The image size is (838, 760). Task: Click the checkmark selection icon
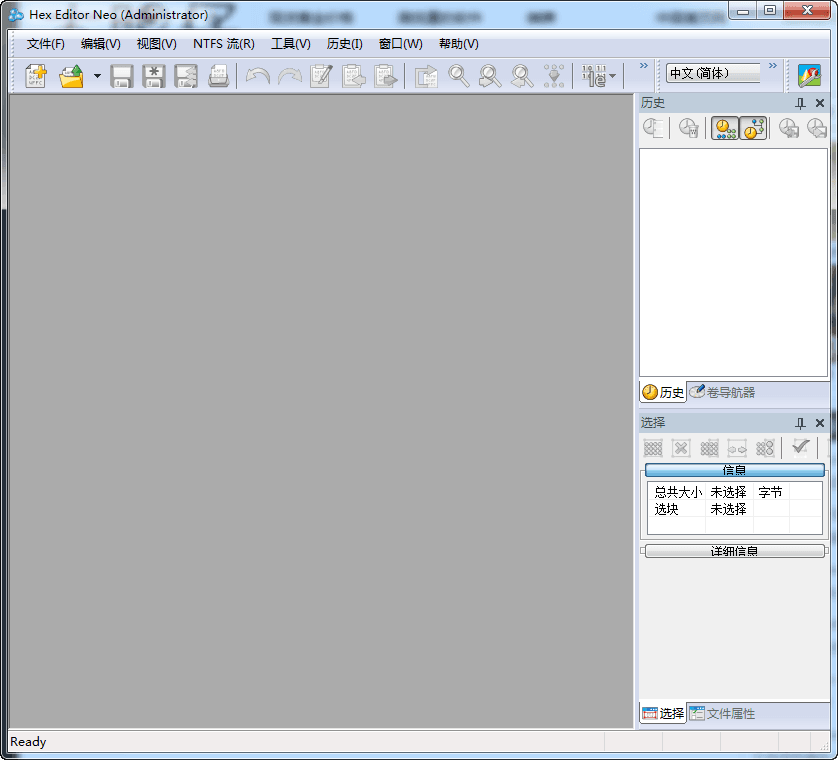coord(800,447)
